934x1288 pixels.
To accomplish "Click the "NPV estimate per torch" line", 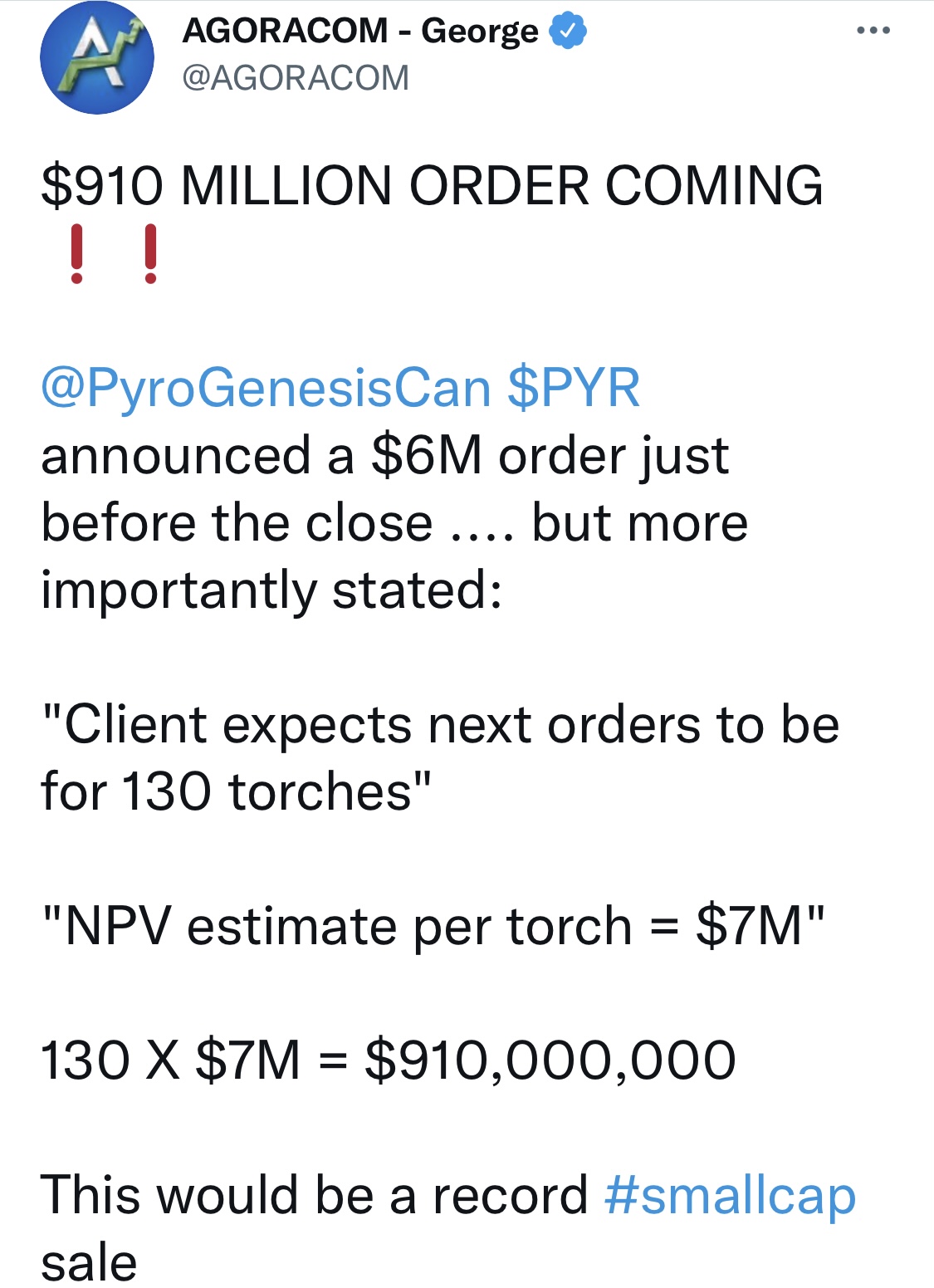I will (433, 926).
